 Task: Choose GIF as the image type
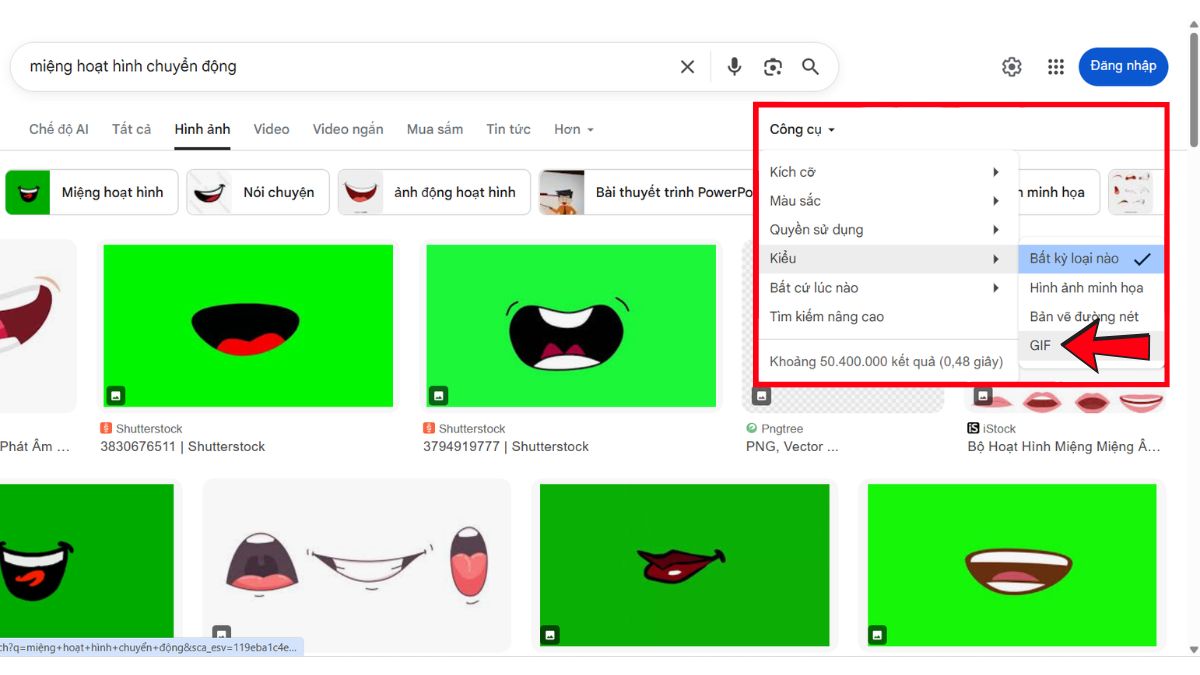coord(1041,345)
